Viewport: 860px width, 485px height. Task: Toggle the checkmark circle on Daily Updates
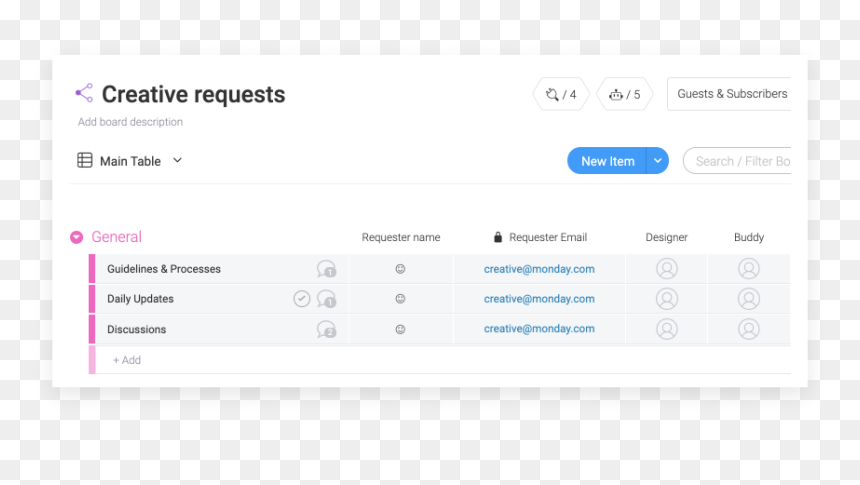302,298
